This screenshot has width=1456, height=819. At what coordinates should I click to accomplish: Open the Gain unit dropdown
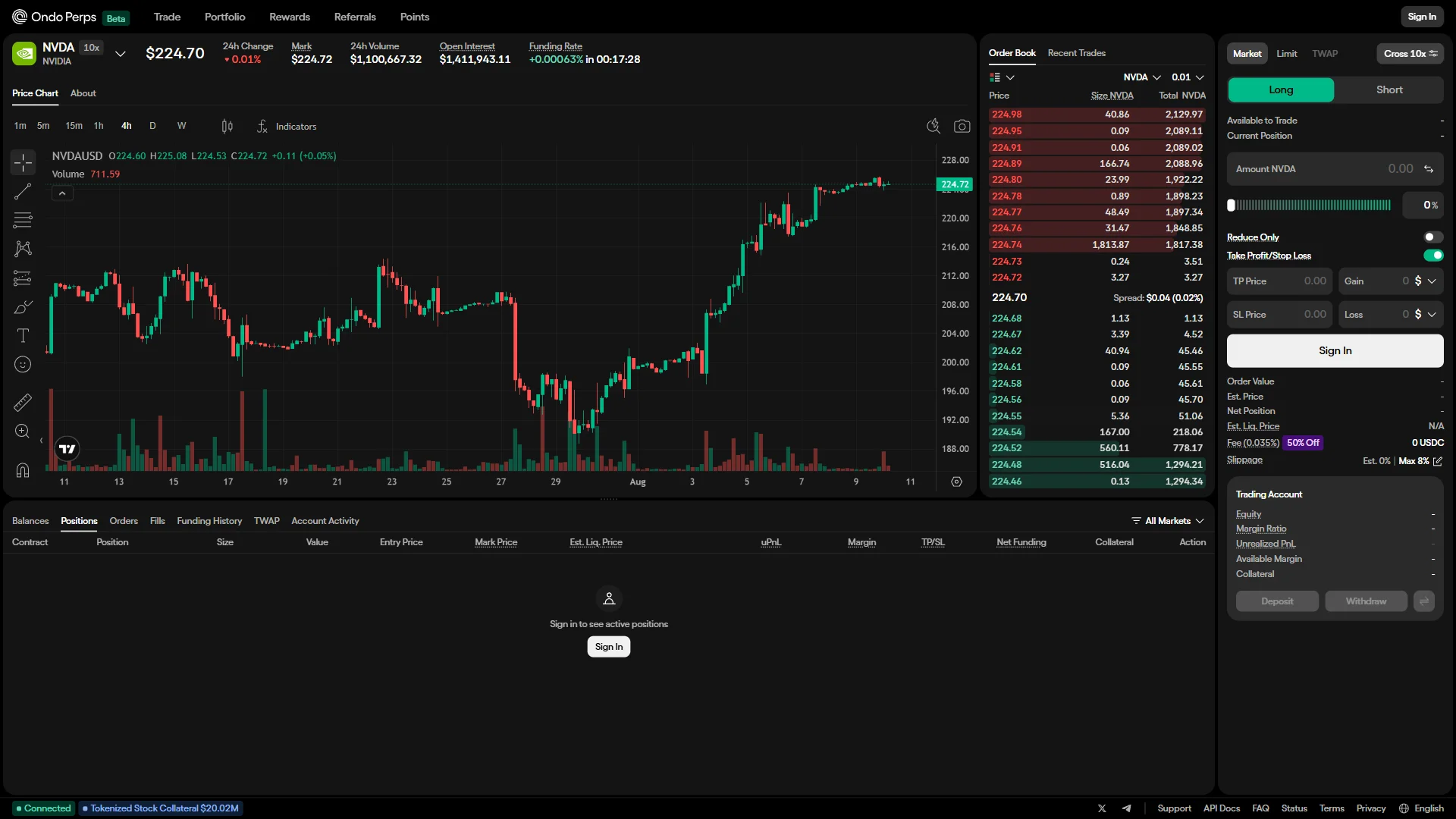1425,281
